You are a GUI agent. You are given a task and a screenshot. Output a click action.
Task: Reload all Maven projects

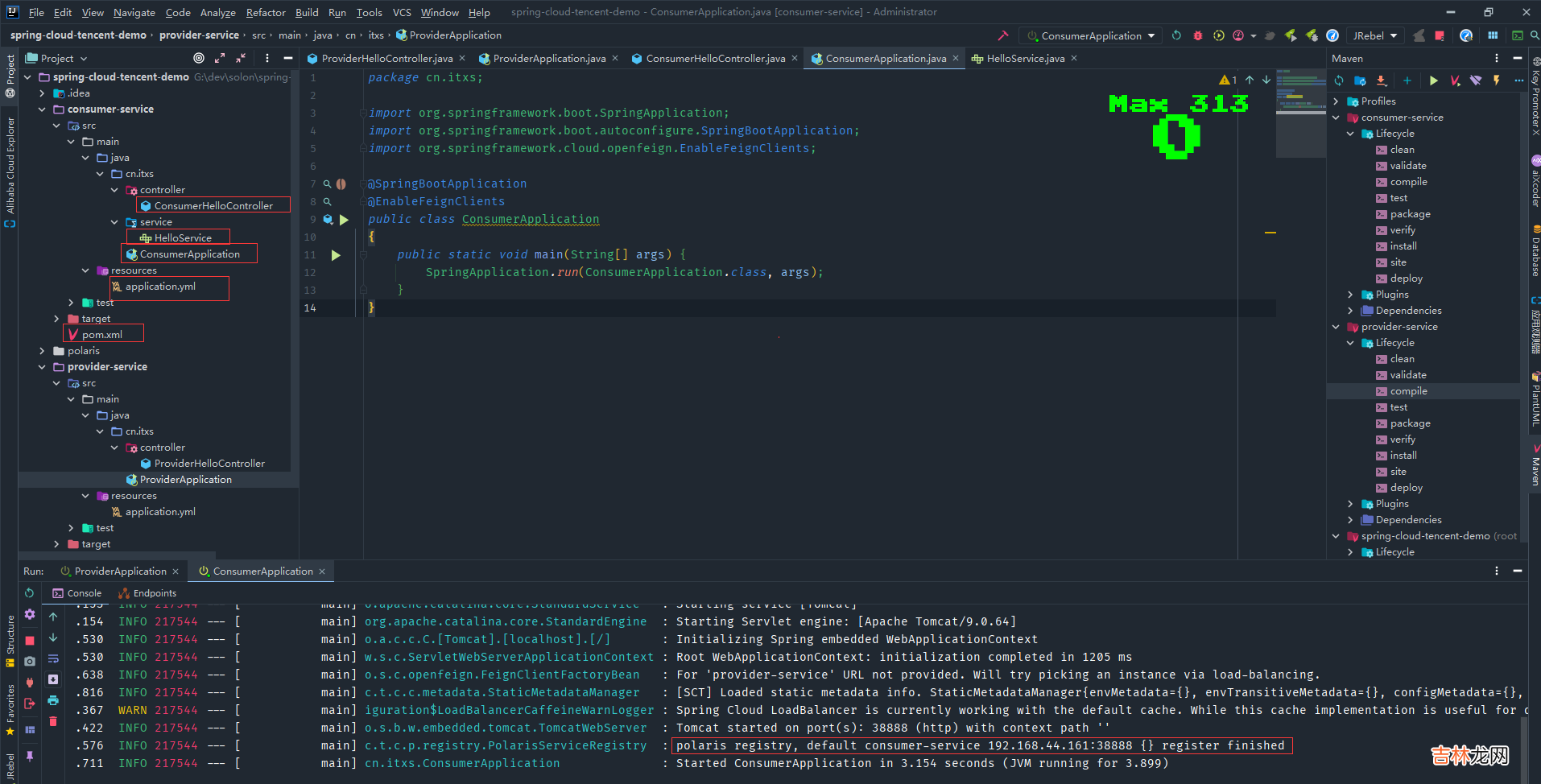tap(1339, 80)
